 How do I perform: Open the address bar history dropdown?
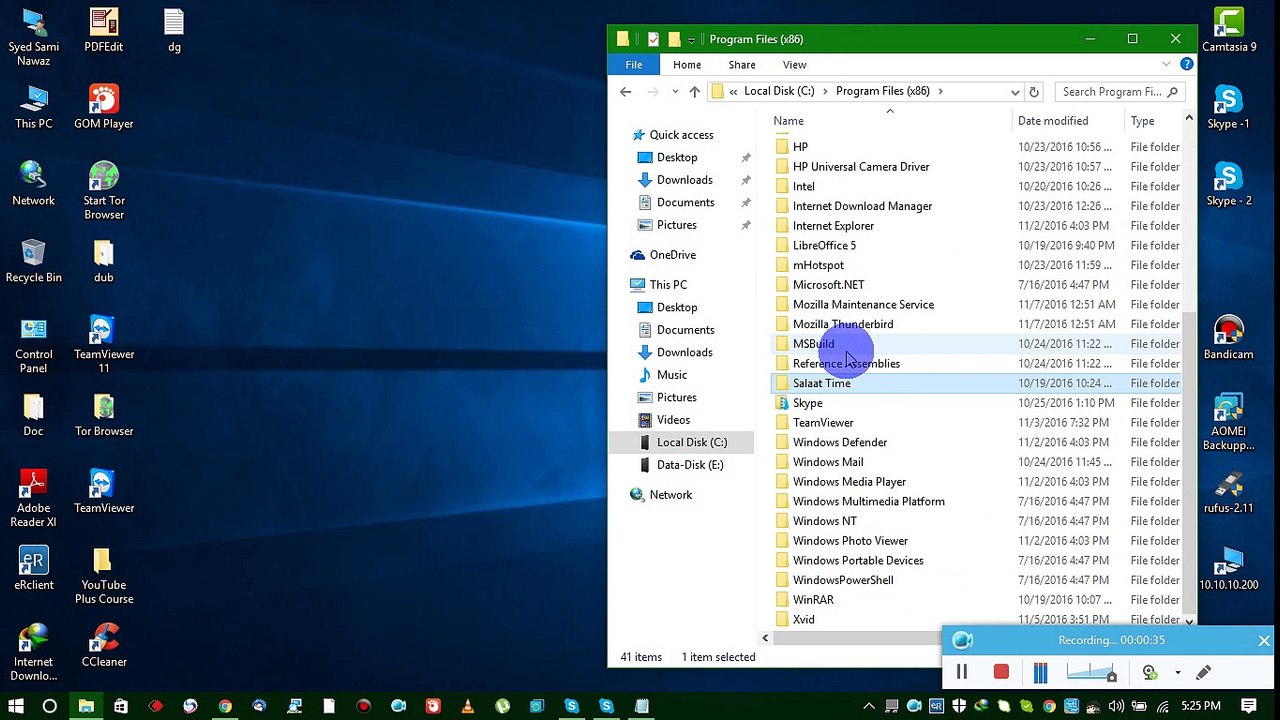coord(1015,92)
